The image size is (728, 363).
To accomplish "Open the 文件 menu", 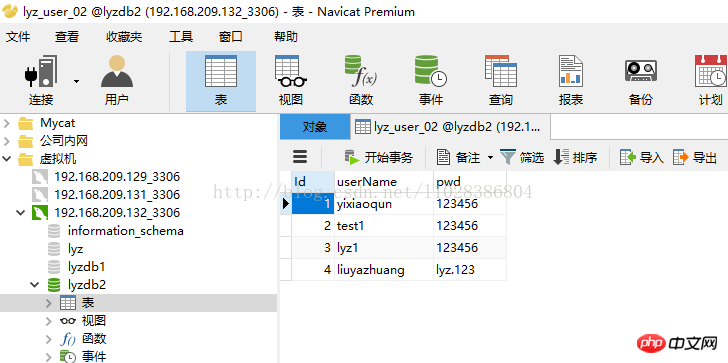I will [x=18, y=37].
